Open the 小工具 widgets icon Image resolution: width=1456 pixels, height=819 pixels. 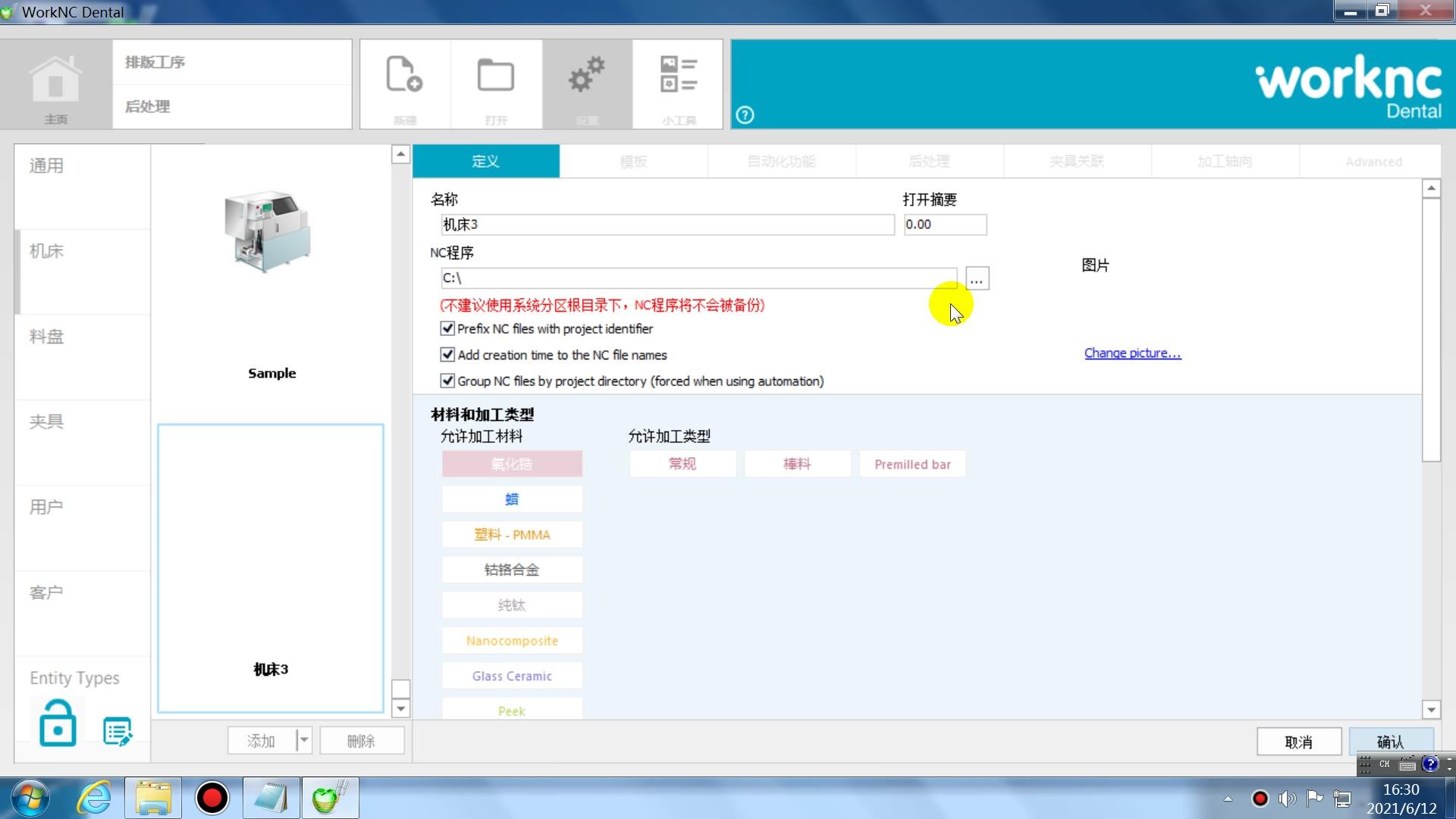678,85
